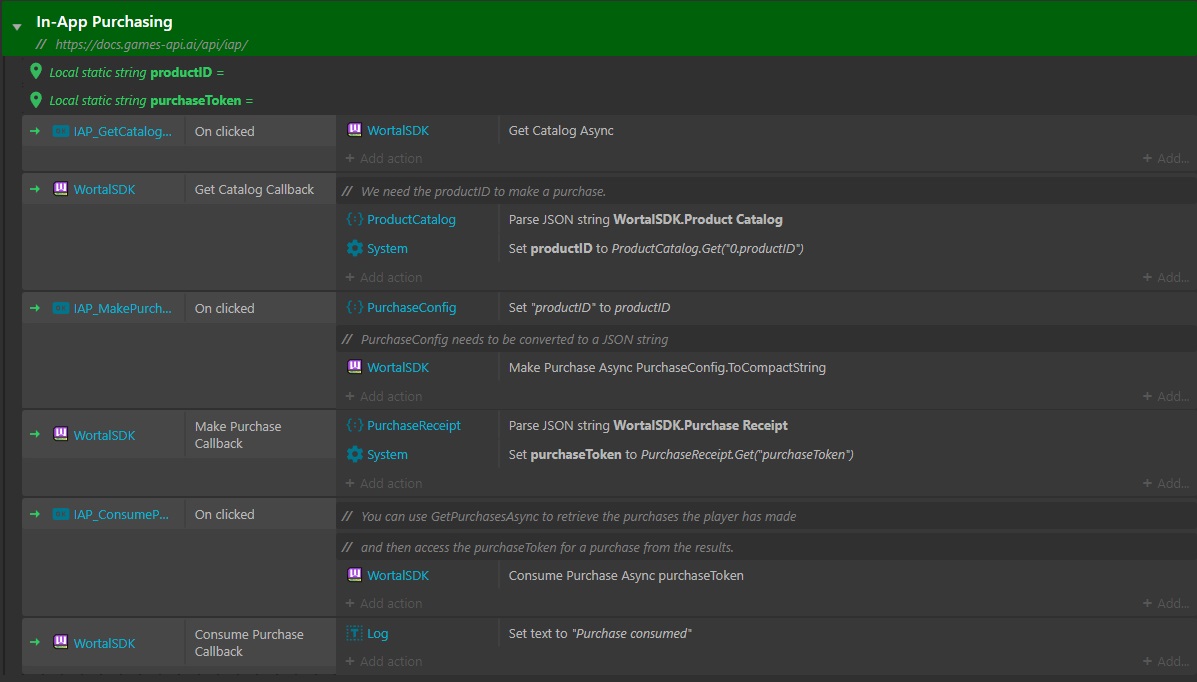Click the WortalSDK book icon in Get Catalog Callback
1197x682 pixels.
coord(60,188)
